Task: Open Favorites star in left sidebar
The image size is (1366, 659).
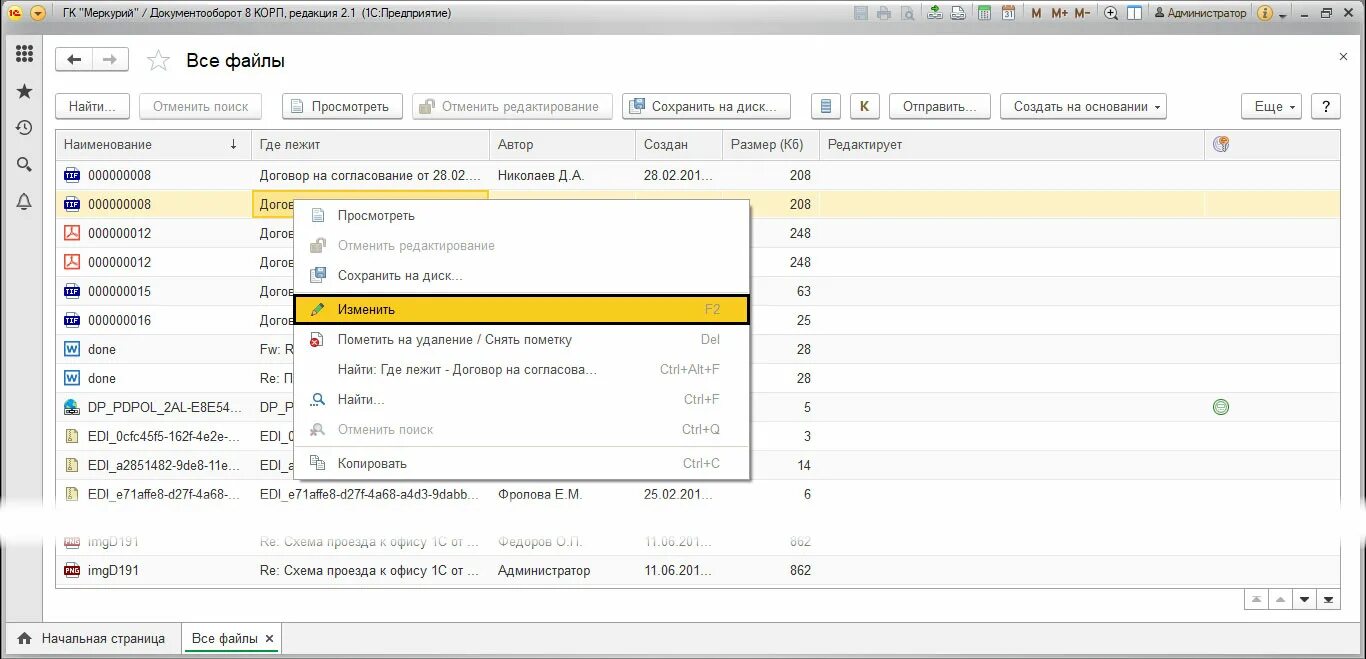Action: pyautogui.click(x=24, y=91)
